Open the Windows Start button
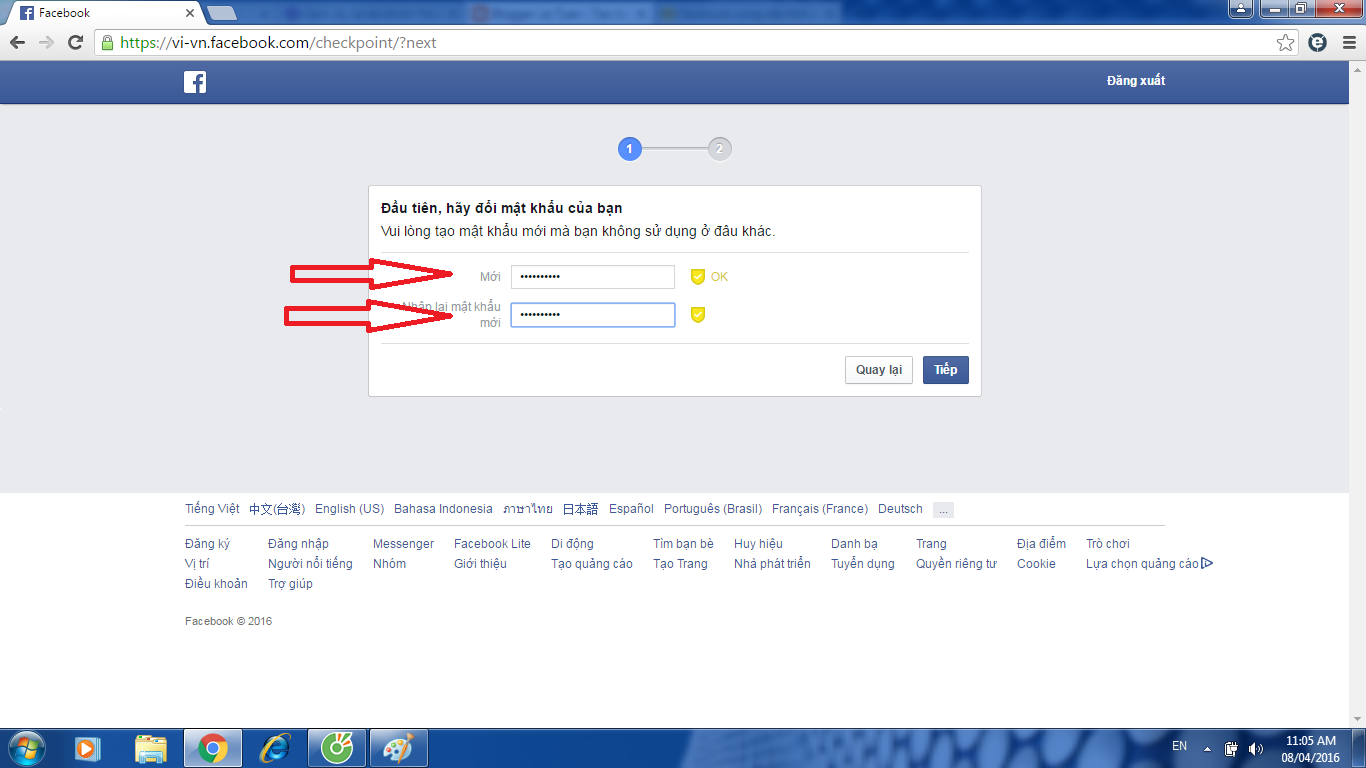 click(25, 748)
